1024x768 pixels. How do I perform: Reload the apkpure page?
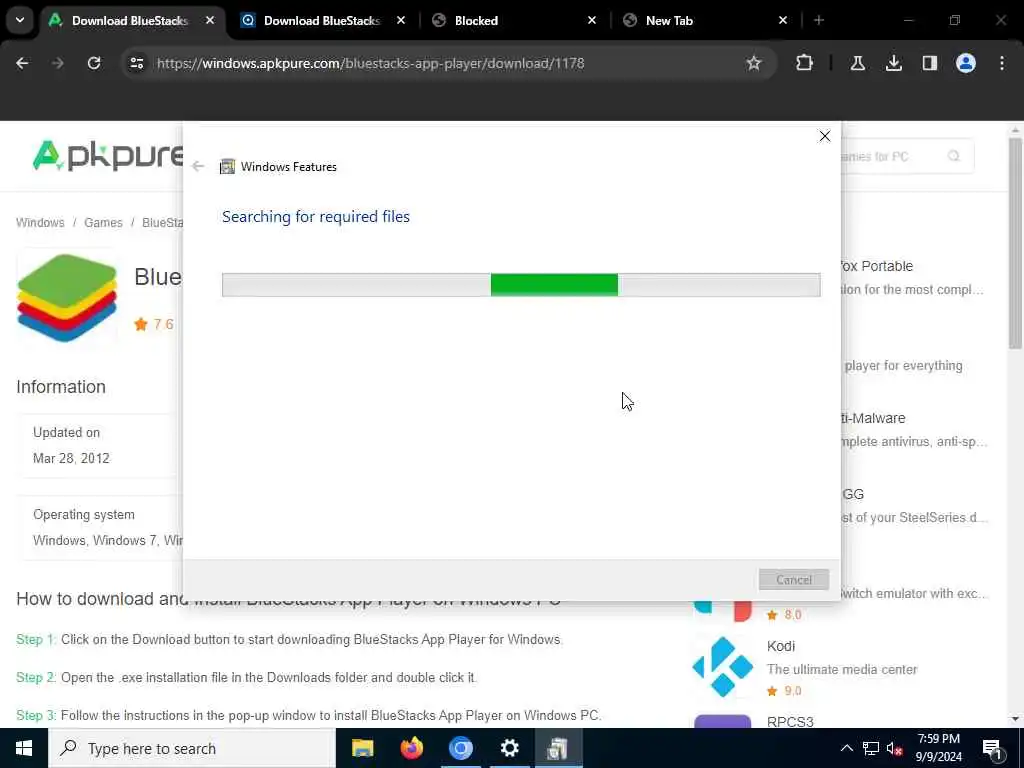coord(94,63)
